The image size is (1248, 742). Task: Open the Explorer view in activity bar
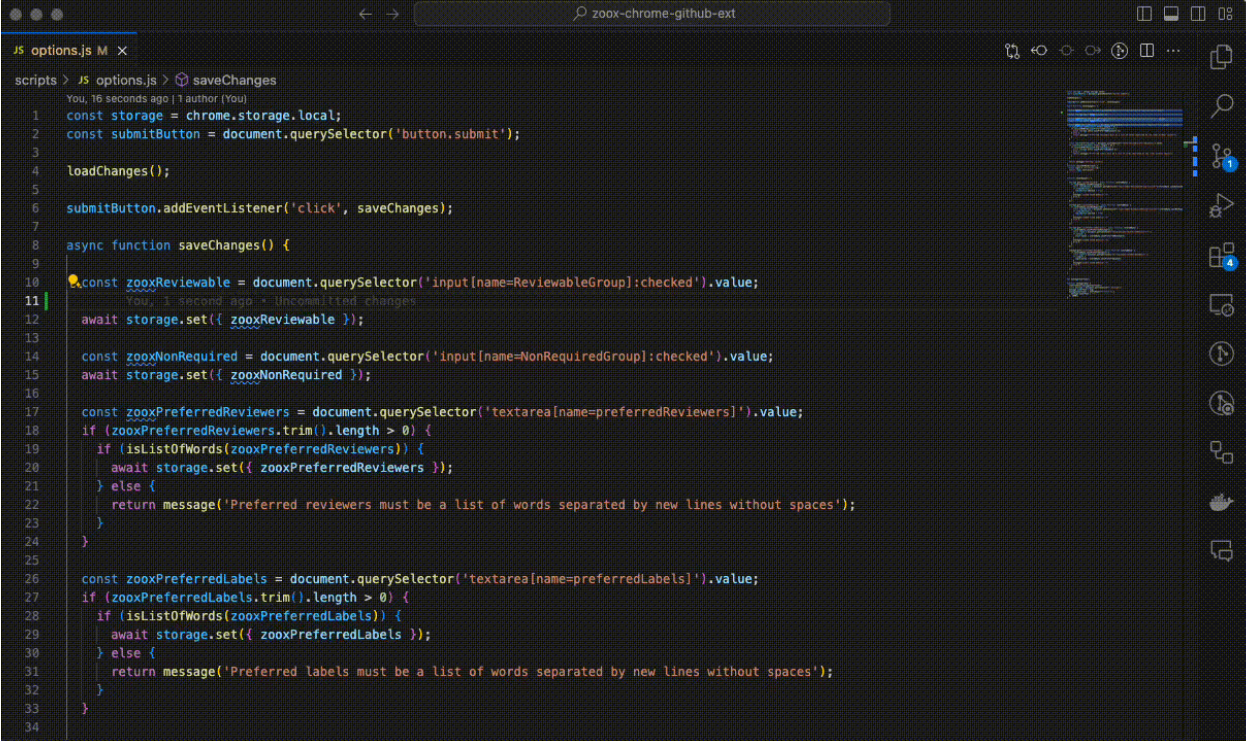pos(1221,57)
